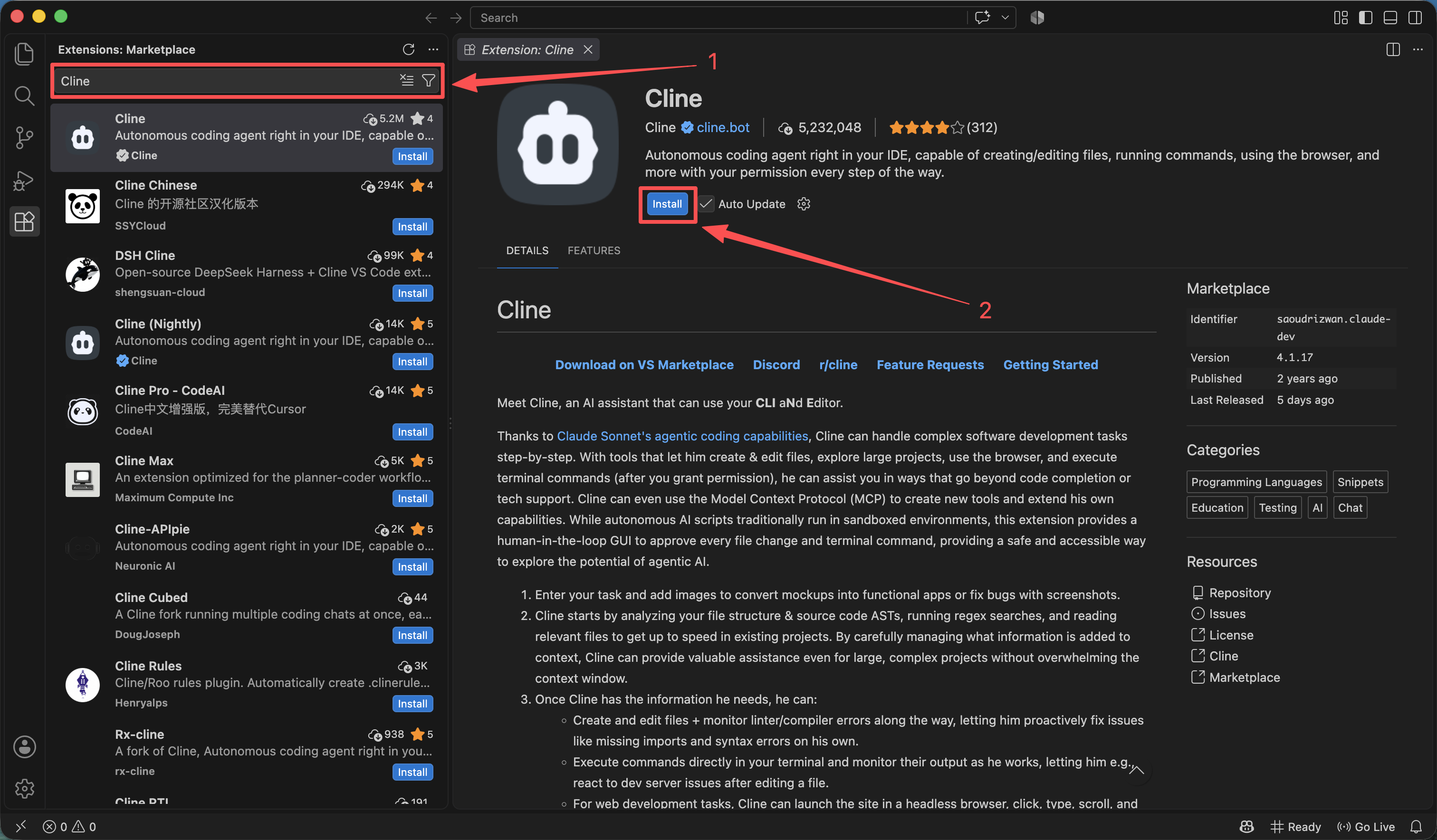Screen dimensions: 1437x840
Task: Open the Search view in activity bar
Action: click(24, 95)
